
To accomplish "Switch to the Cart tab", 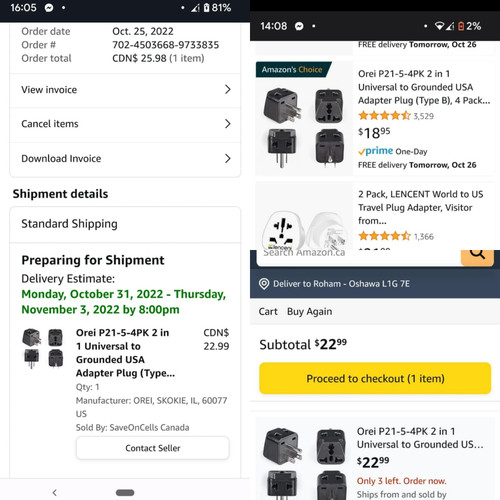I will tap(268, 311).
